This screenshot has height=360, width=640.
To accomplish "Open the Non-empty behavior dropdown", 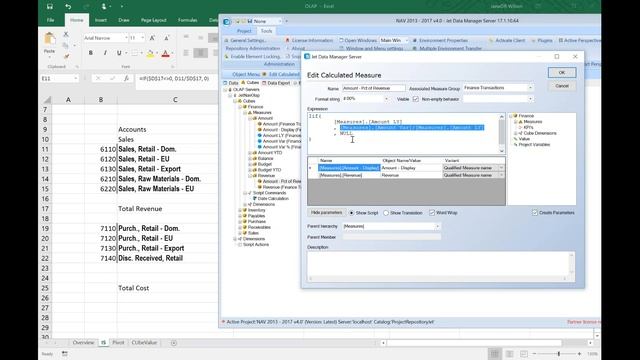I will [x=530, y=99].
